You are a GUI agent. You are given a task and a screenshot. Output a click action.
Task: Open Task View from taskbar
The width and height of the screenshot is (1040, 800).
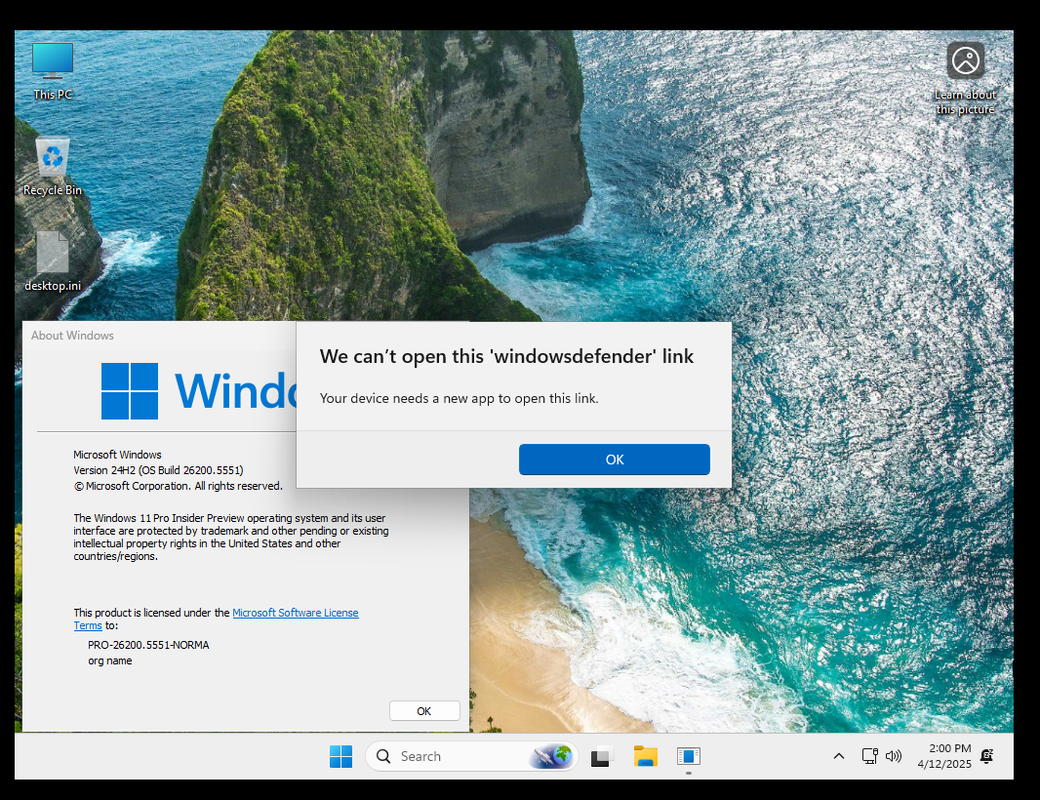602,756
